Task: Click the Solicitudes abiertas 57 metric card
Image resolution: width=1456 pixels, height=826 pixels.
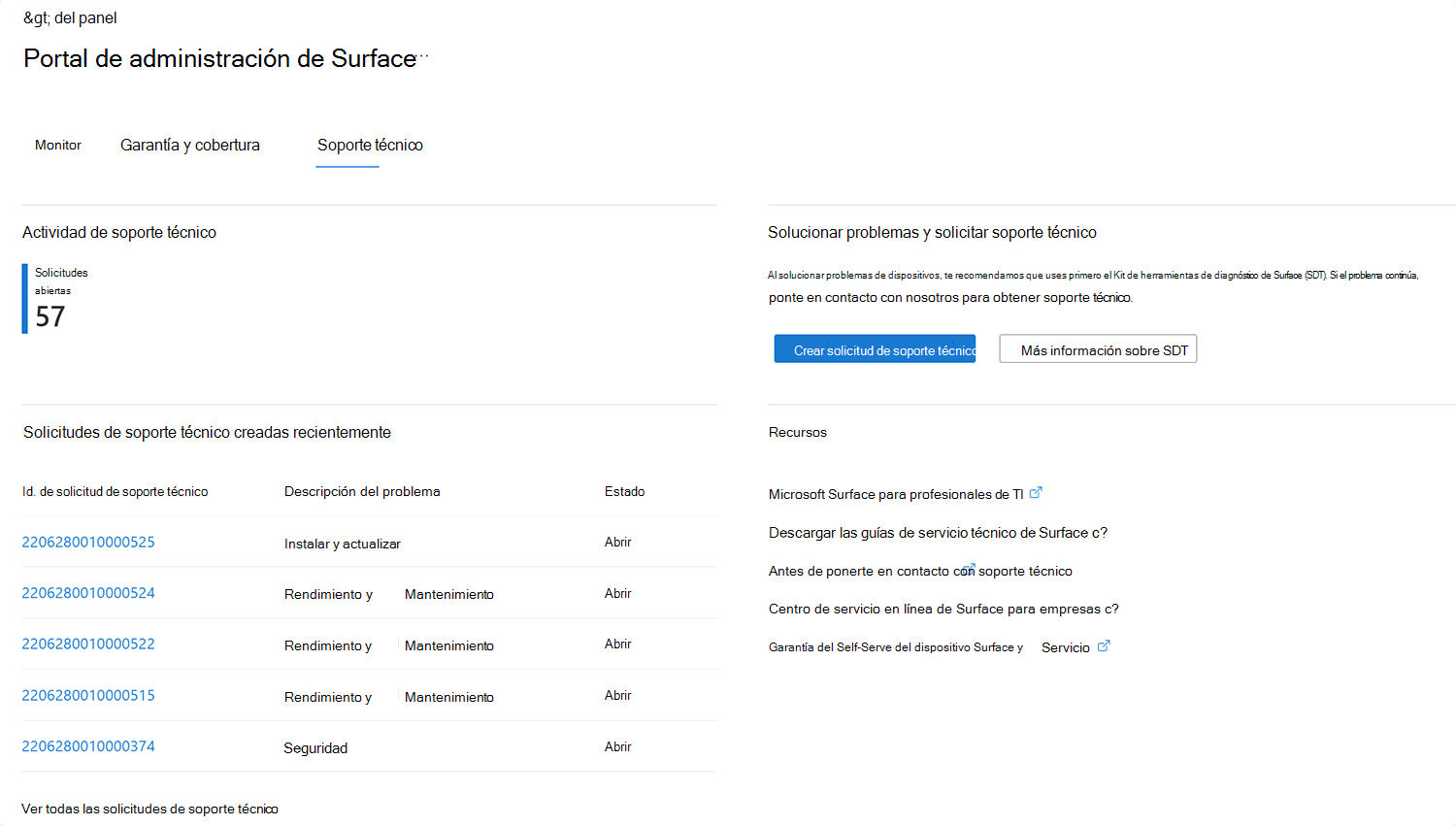Action: tap(55, 296)
